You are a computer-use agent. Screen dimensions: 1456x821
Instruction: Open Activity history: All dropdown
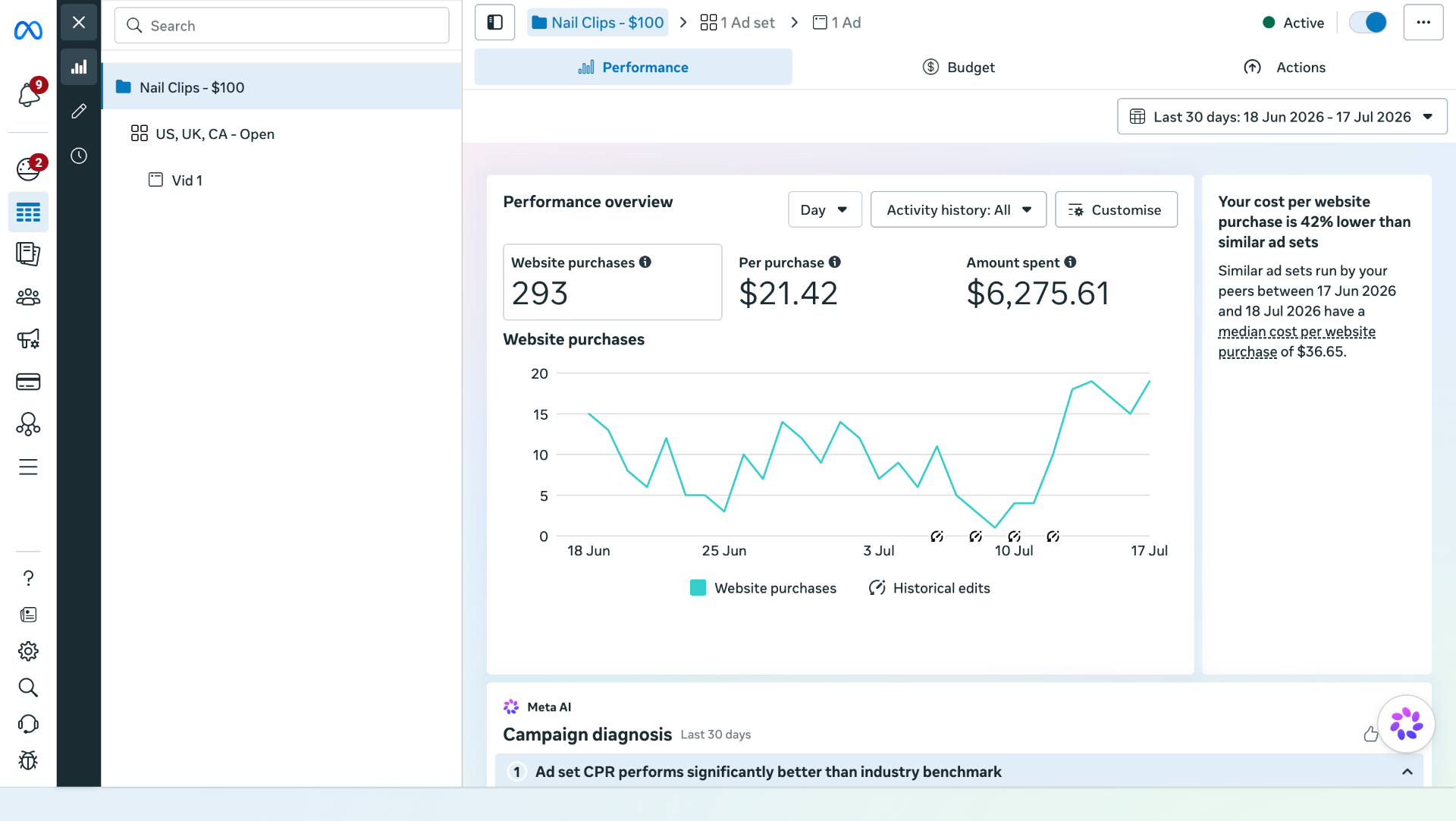[x=959, y=209]
